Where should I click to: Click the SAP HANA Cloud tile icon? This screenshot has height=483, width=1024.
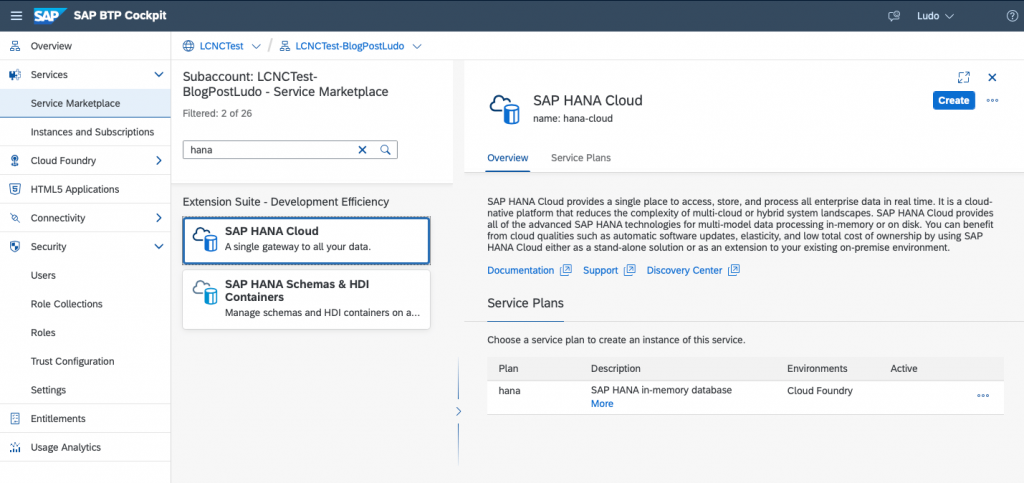pyautogui.click(x=205, y=240)
